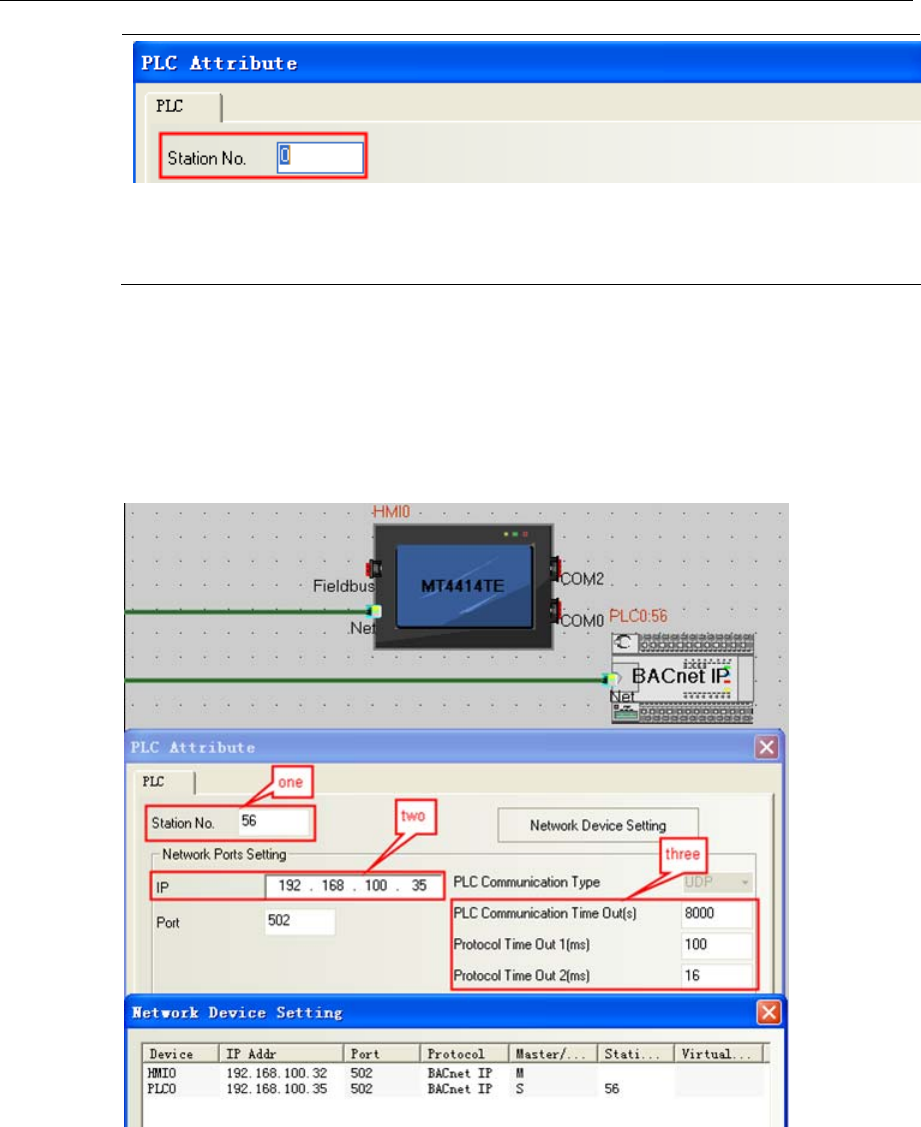The width and height of the screenshot is (921, 1127).
Task: Select the PLC0 row in device table
Action: tap(455, 1089)
